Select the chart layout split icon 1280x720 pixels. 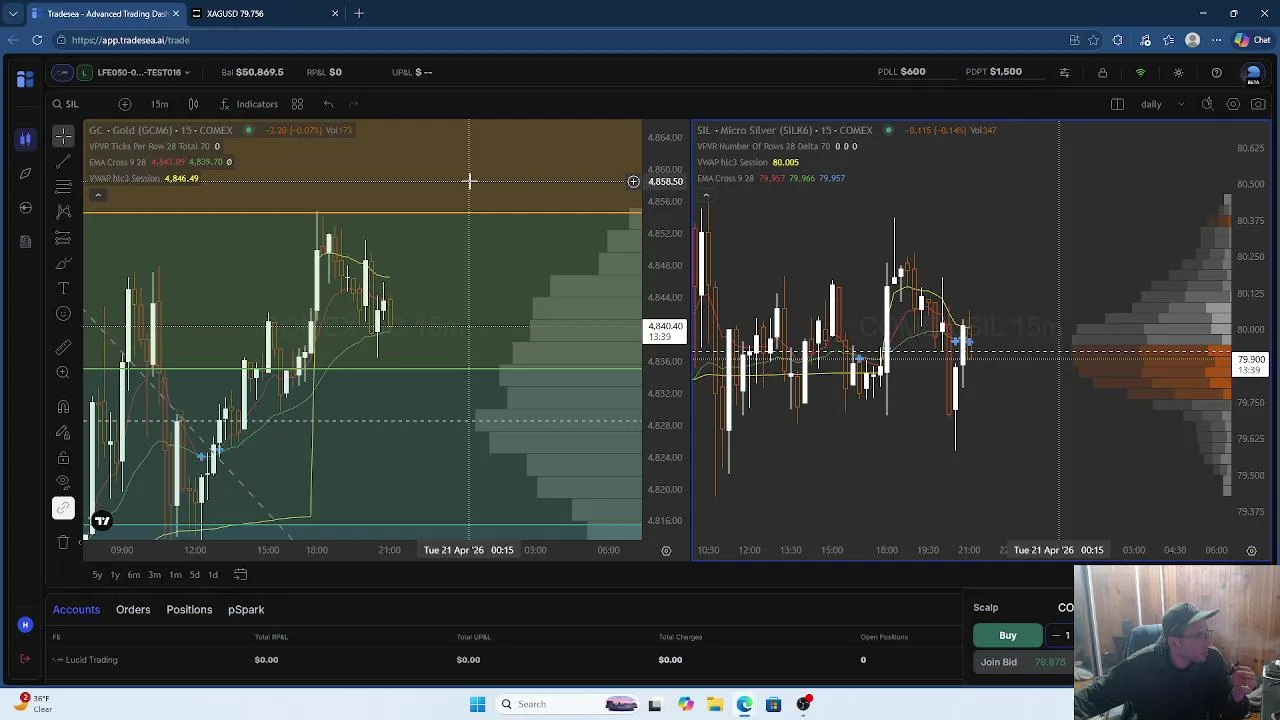coord(1117,104)
